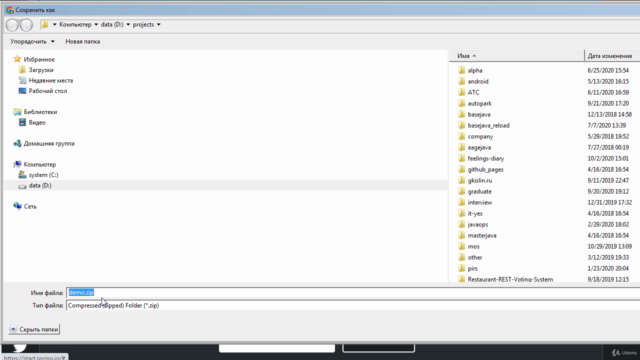
Task: Select the mos folder icon
Action: (x=462, y=247)
